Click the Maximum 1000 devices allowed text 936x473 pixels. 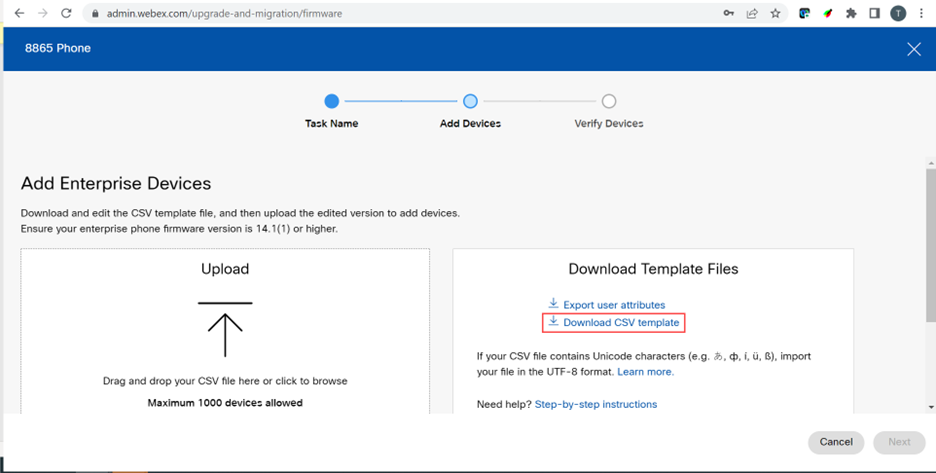click(225, 403)
